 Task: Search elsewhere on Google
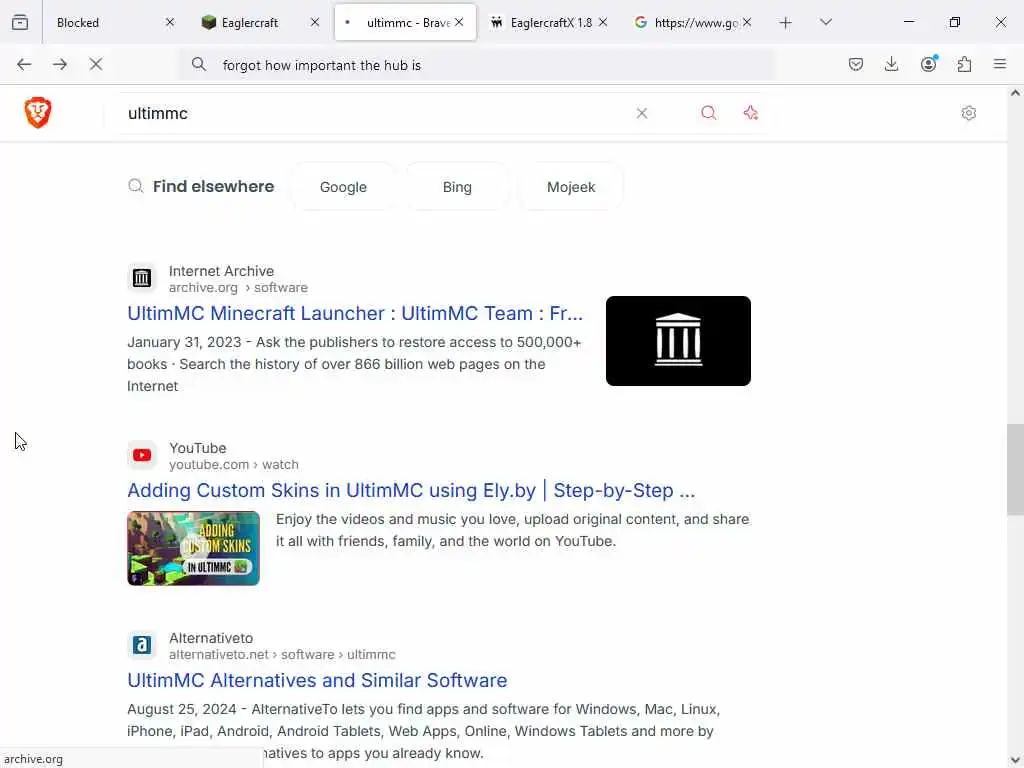(343, 187)
